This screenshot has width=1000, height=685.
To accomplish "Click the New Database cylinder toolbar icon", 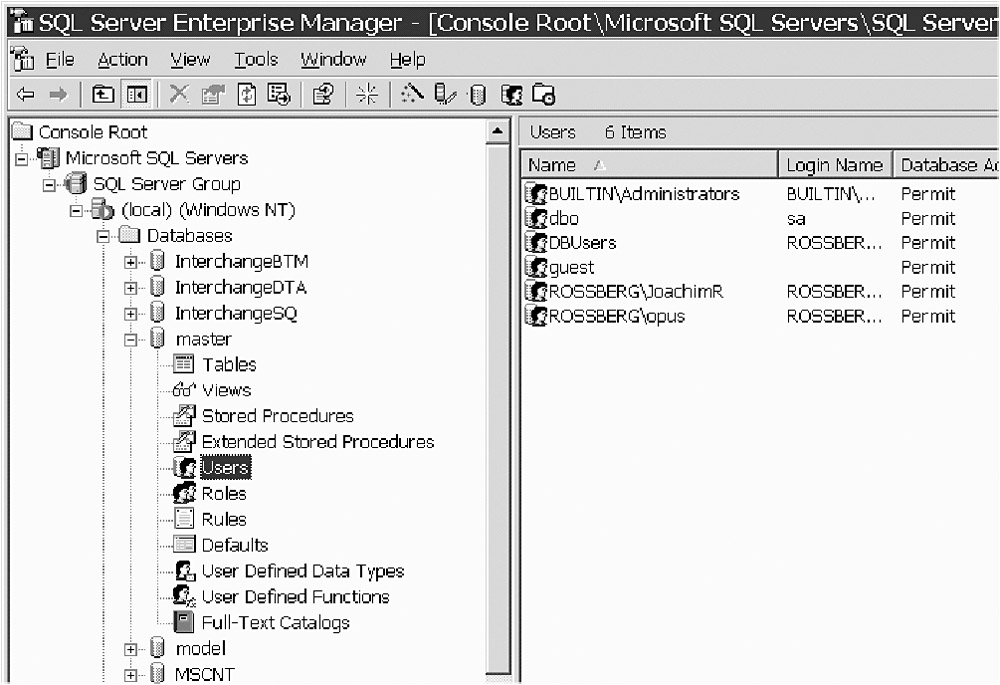I will tap(477, 95).
